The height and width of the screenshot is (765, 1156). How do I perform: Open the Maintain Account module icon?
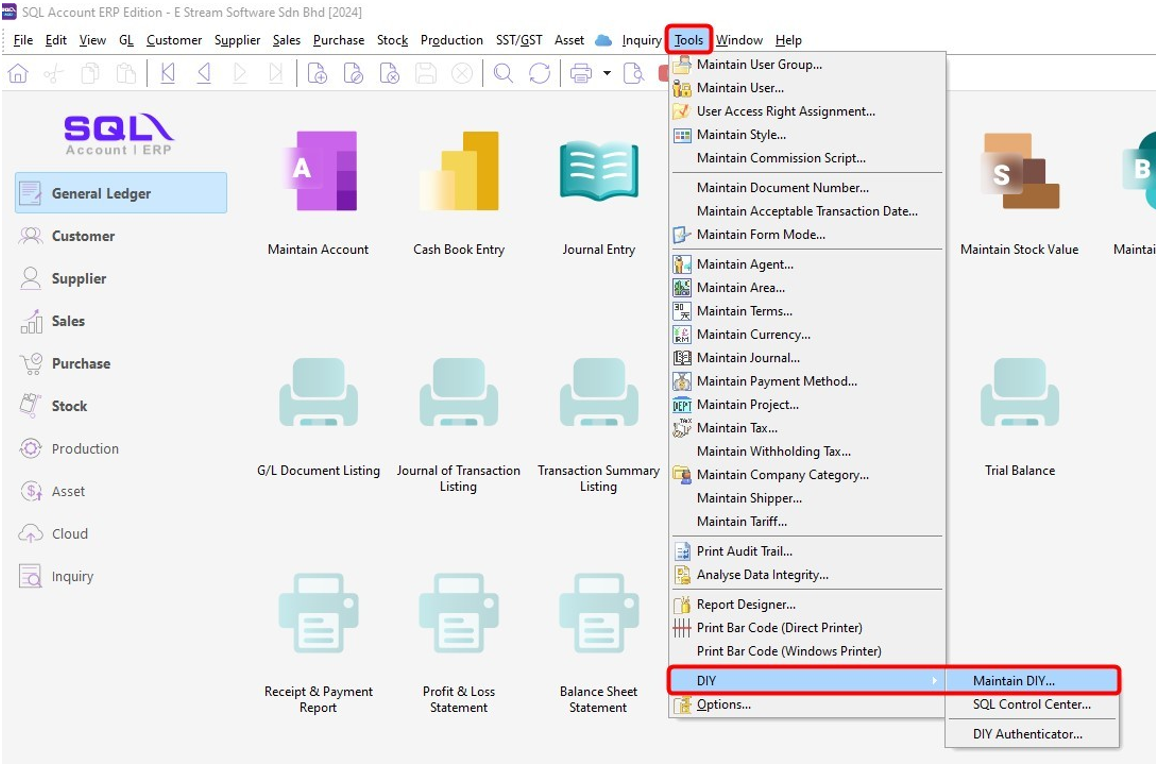click(318, 171)
